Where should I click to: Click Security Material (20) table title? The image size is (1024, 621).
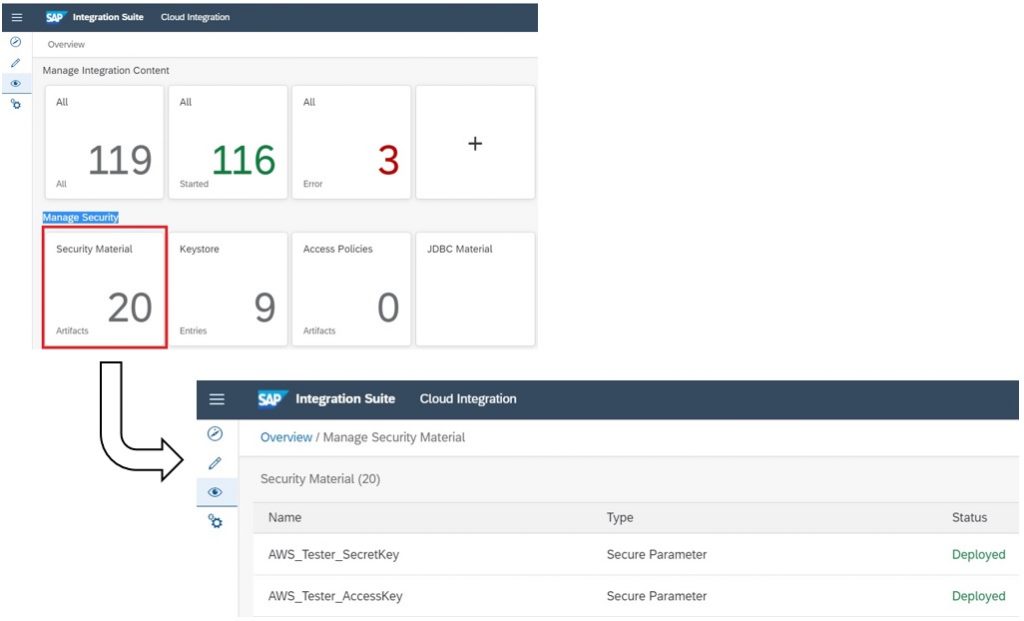click(320, 479)
